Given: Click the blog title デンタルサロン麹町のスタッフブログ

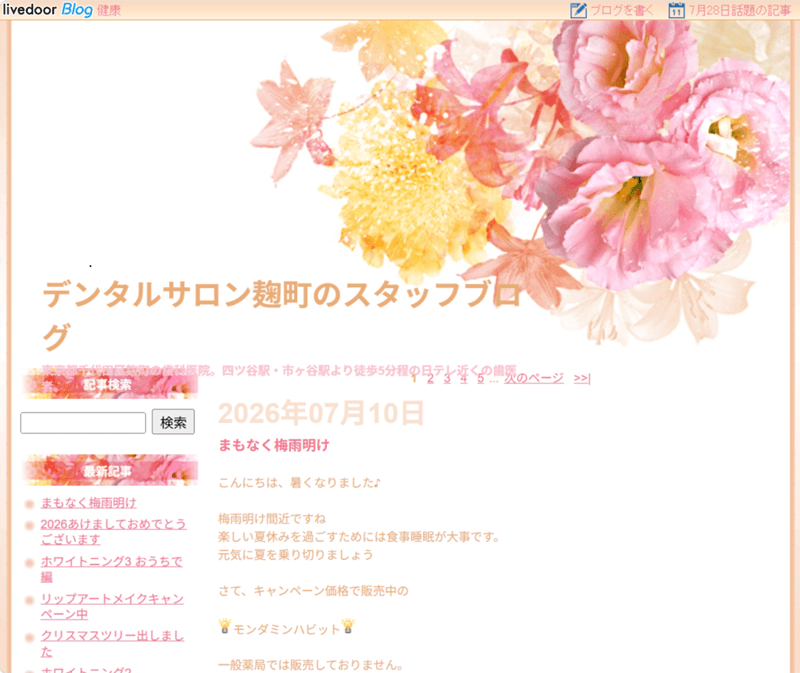Looking at the screenshot, I should pyautogui.click(x=282, y=315).
